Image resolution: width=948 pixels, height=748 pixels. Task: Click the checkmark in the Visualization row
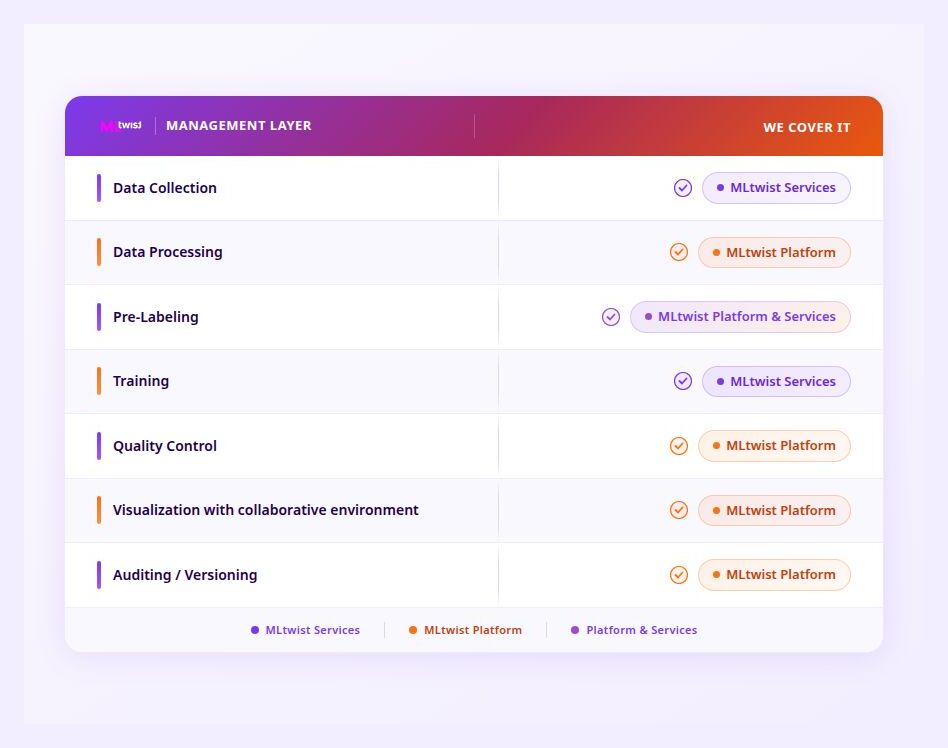(679, 510)
